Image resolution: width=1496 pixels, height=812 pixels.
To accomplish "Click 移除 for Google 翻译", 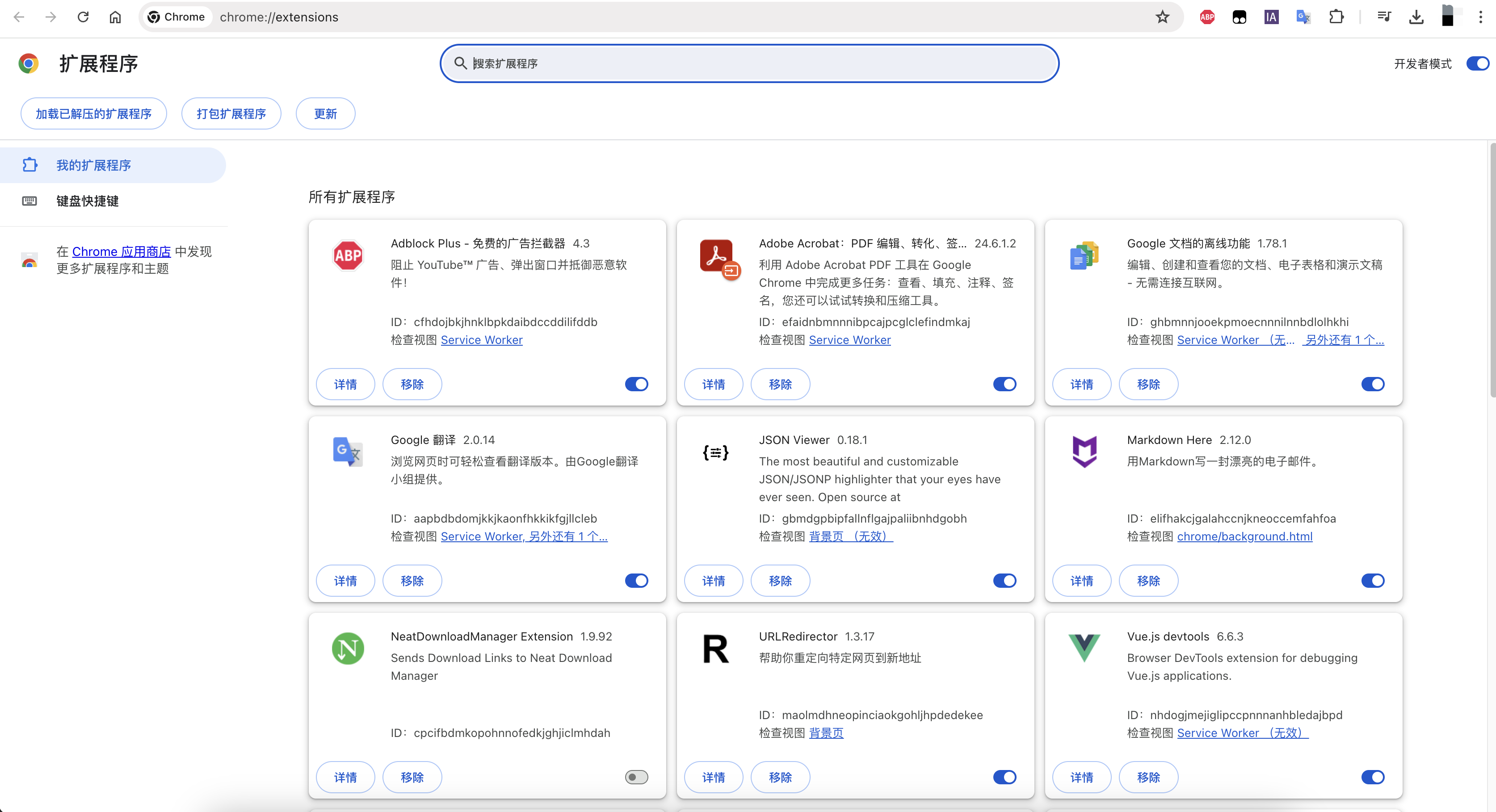I will click(412, 580).
